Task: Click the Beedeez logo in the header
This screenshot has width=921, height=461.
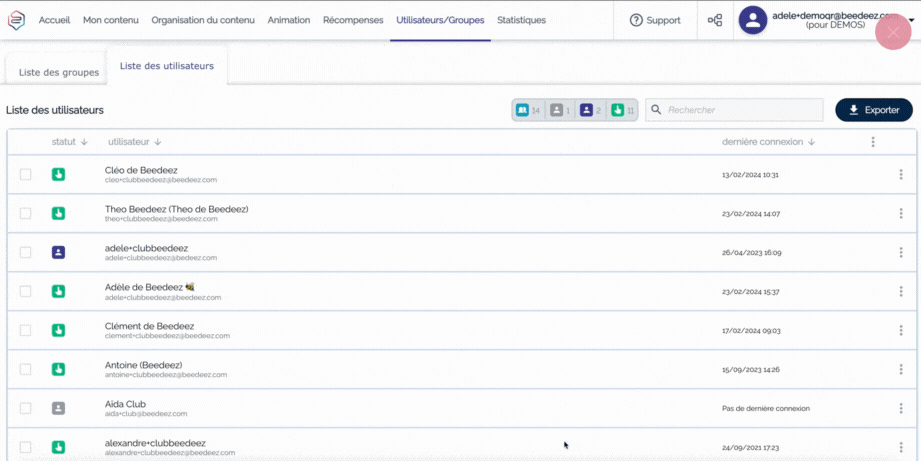Action: pyautogui.click(x=16, y=20)
